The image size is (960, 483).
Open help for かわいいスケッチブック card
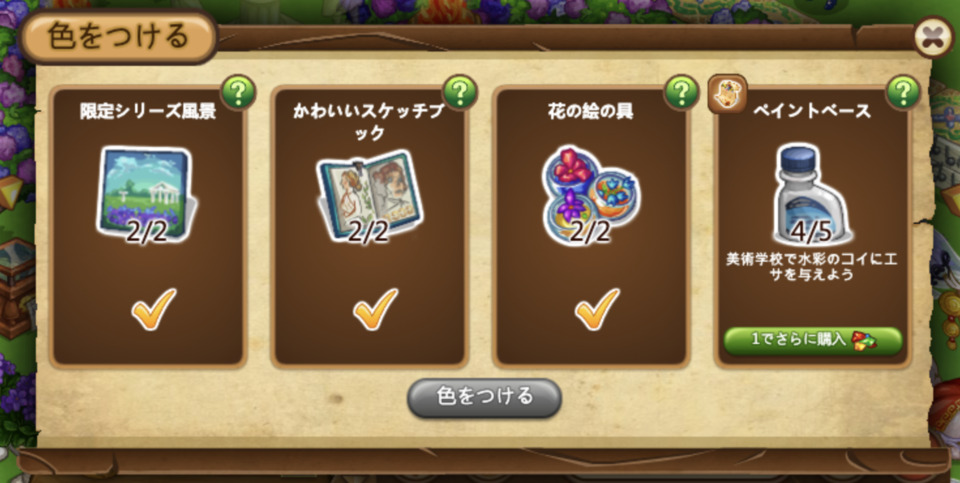pyautogui.click(x=460, y=93)
